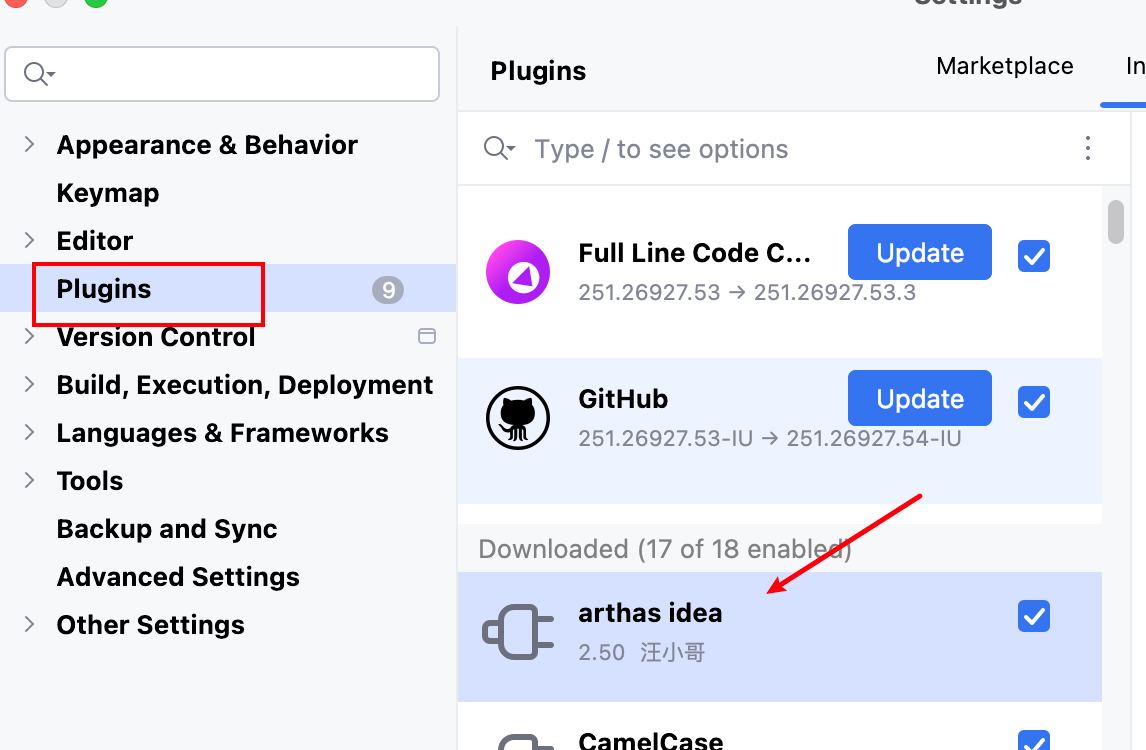Expand the Editor settings section
Image resolution: width=1146 pixels, height=750 pixels.
[x=30, y=241]
